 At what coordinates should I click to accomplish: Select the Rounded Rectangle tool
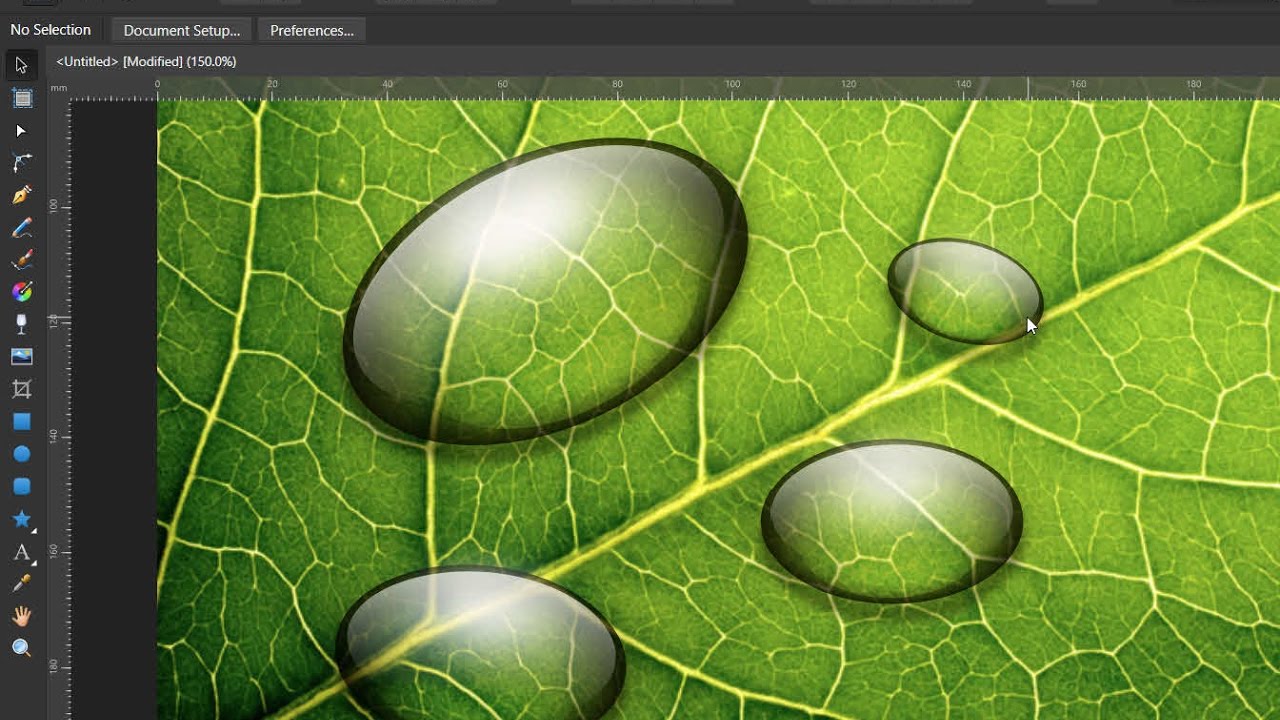pos(21,486)
